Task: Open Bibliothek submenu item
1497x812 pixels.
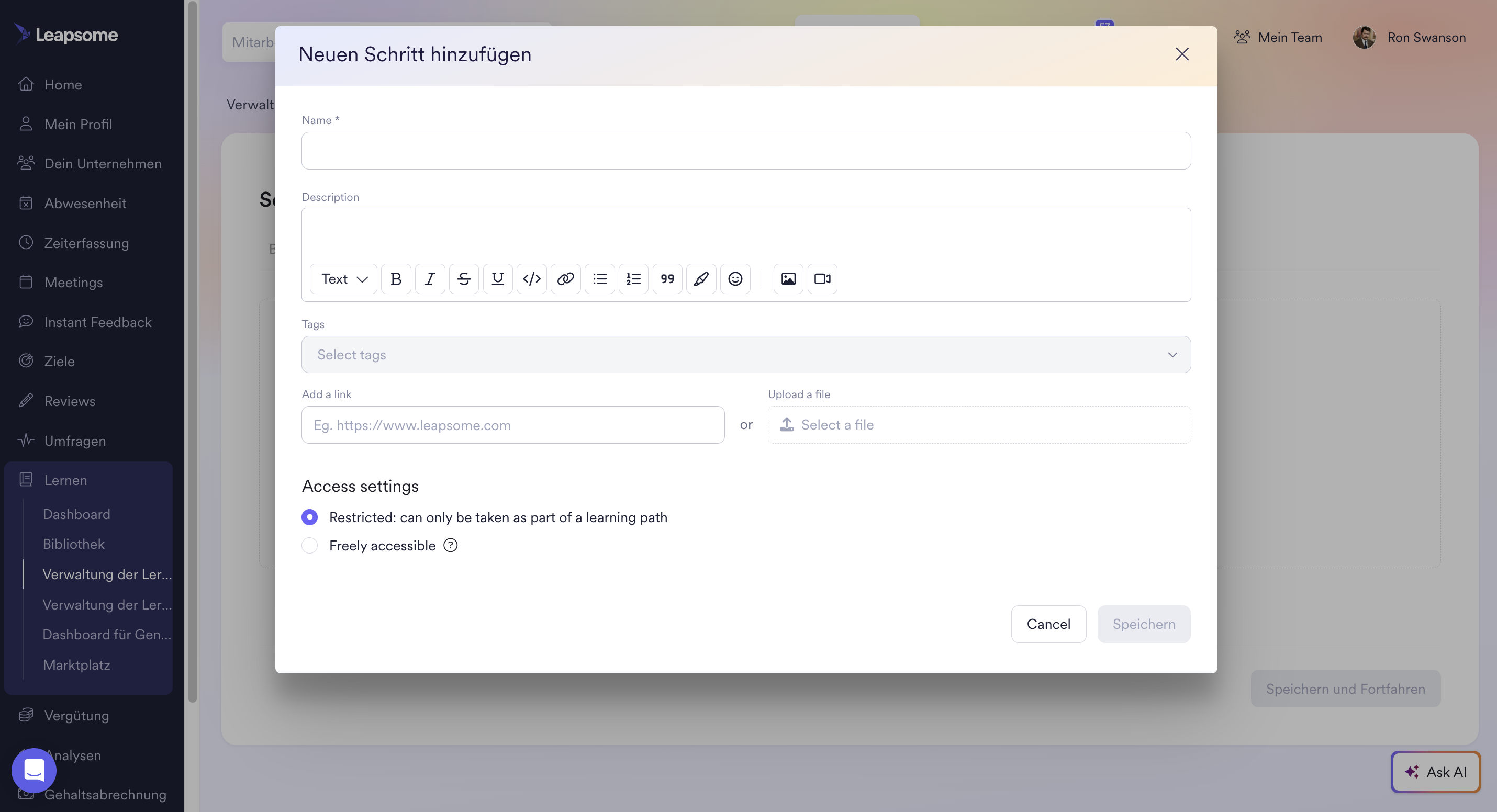Action: [x=74, y=544]
